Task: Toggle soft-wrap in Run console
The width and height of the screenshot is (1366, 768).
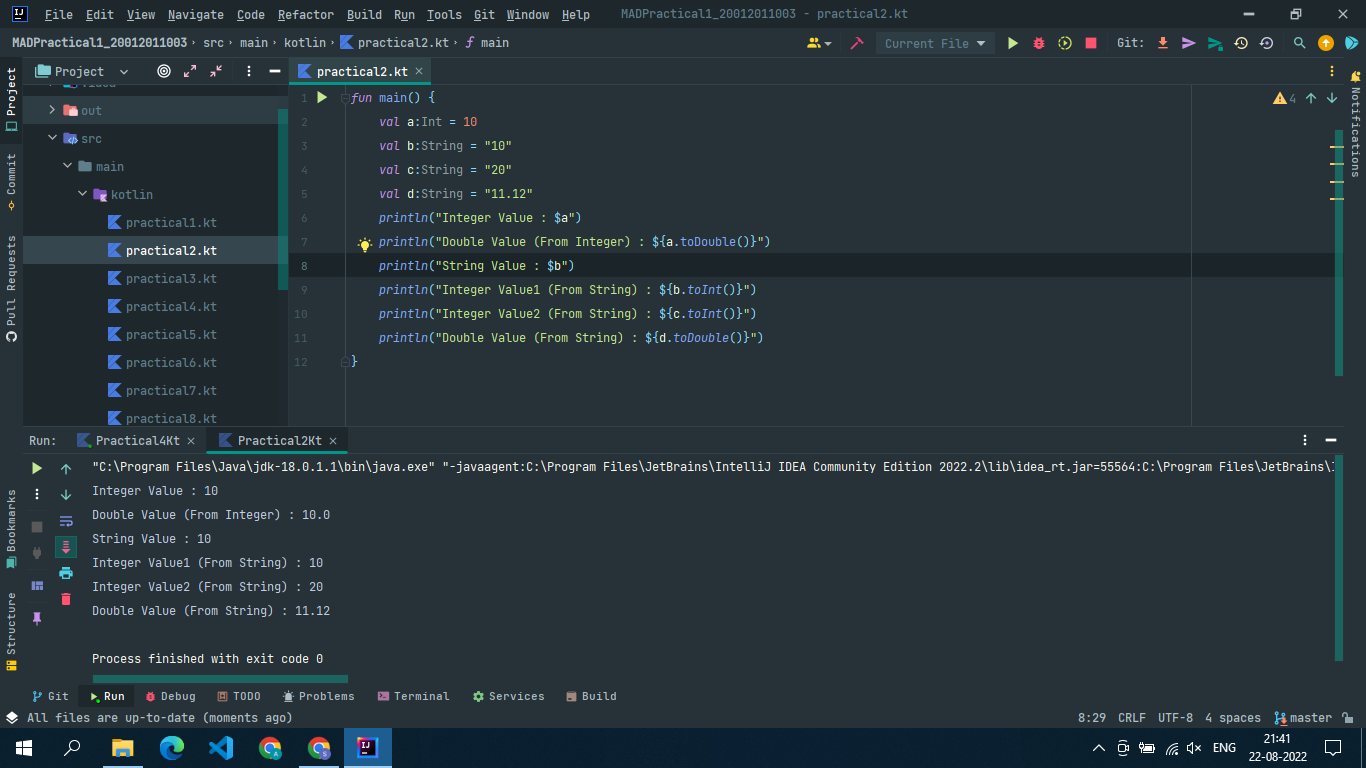Action: click(x=66, y=520)
